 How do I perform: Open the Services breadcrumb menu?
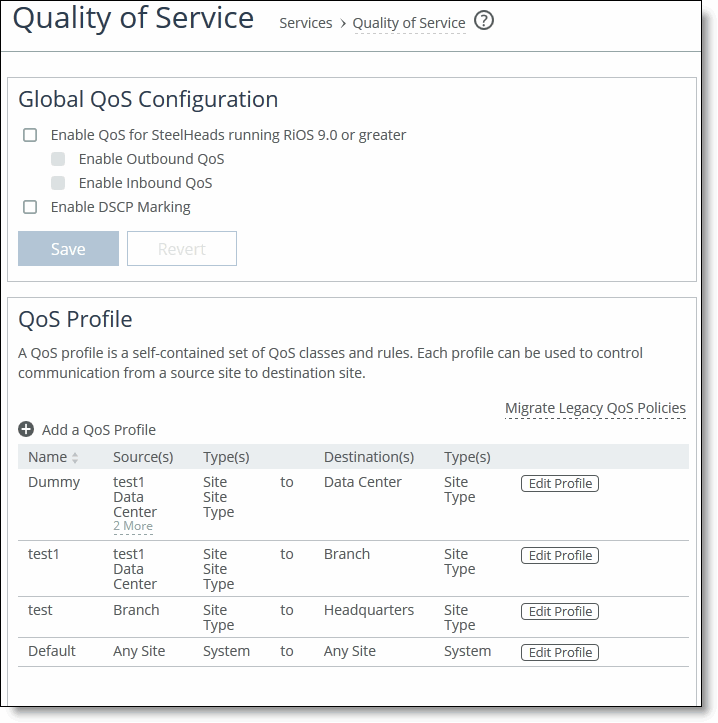(305, 23)
